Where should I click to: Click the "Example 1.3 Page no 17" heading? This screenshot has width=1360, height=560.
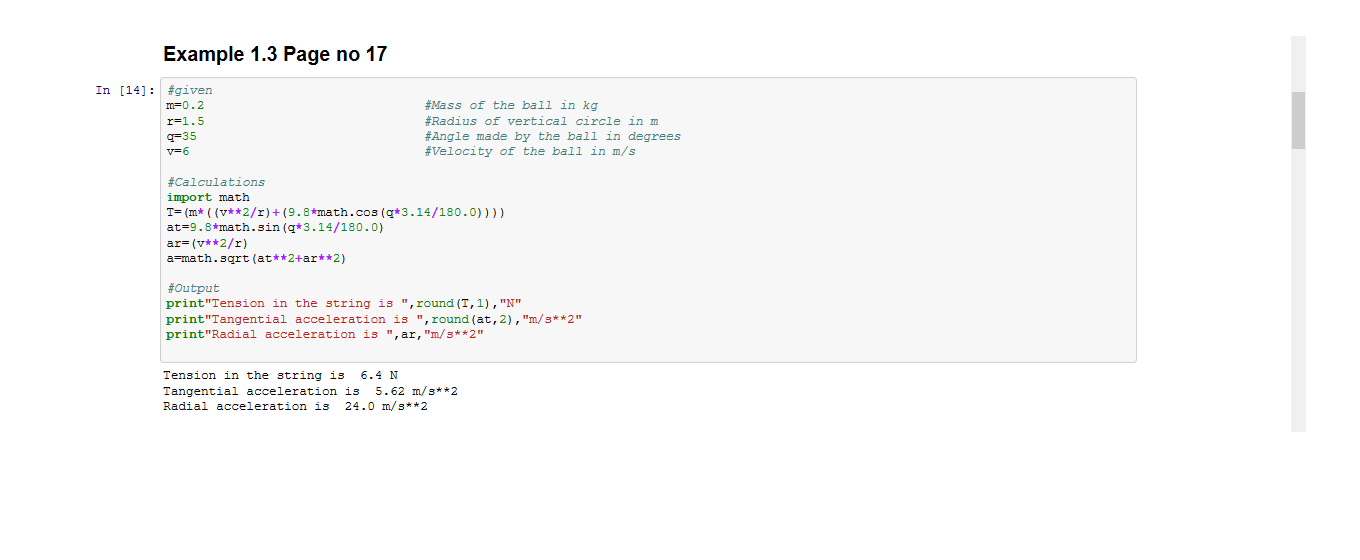click(x=275, y=55)
